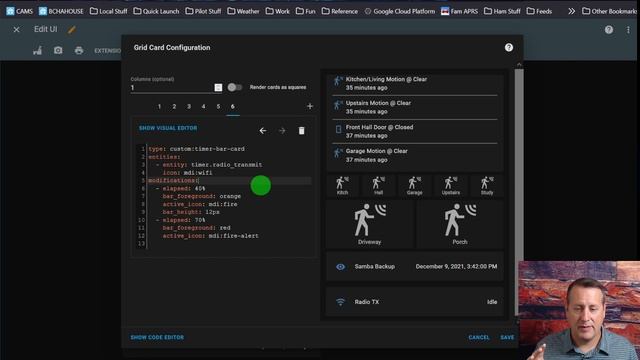Click Garage Motion @ Clear entry
This screenshot has width=640, height=360.
pos(415,155)
